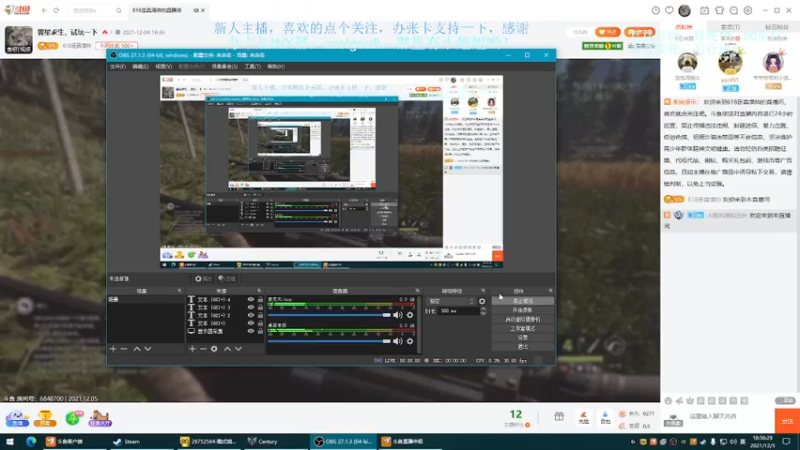Image resolution: width=800 pixels, height=450 pixels.
Task: Open Settings from OBS Controls
Action: (522, 338)
